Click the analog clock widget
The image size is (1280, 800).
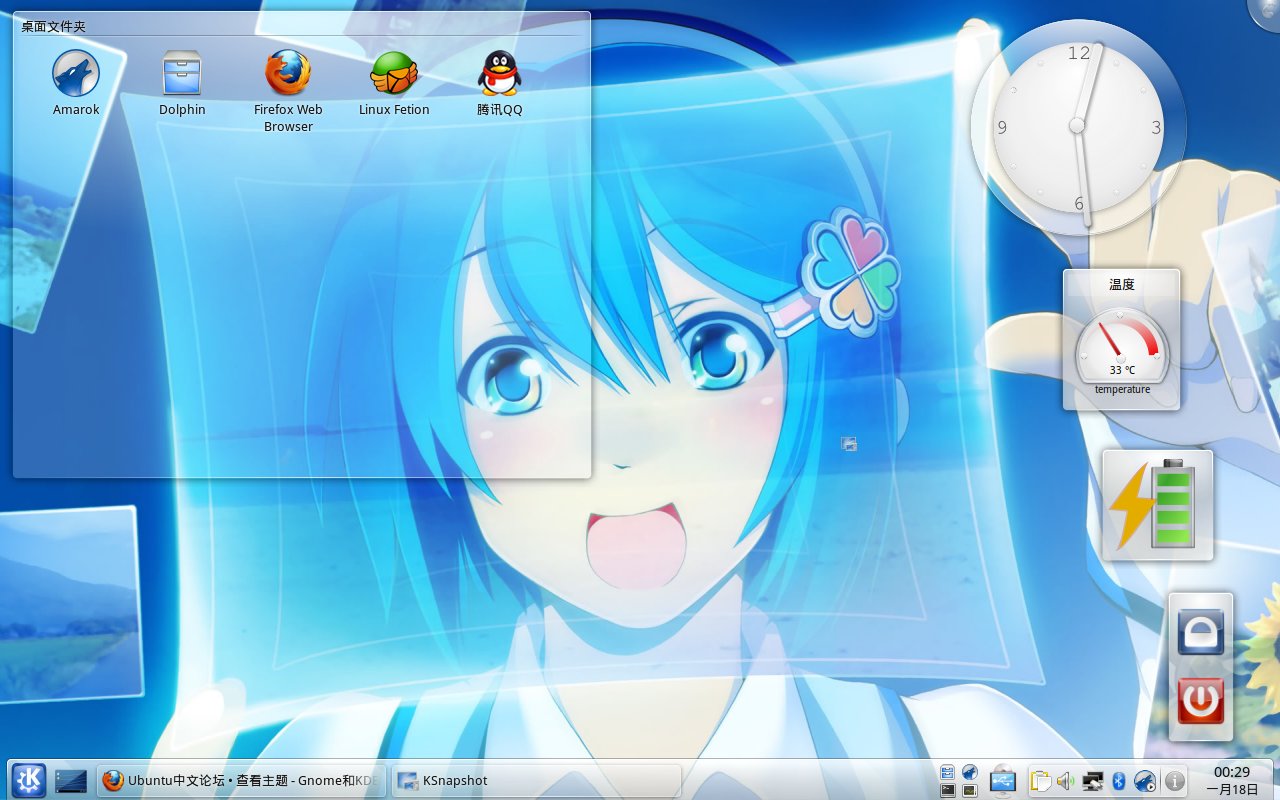(1077, 125)
